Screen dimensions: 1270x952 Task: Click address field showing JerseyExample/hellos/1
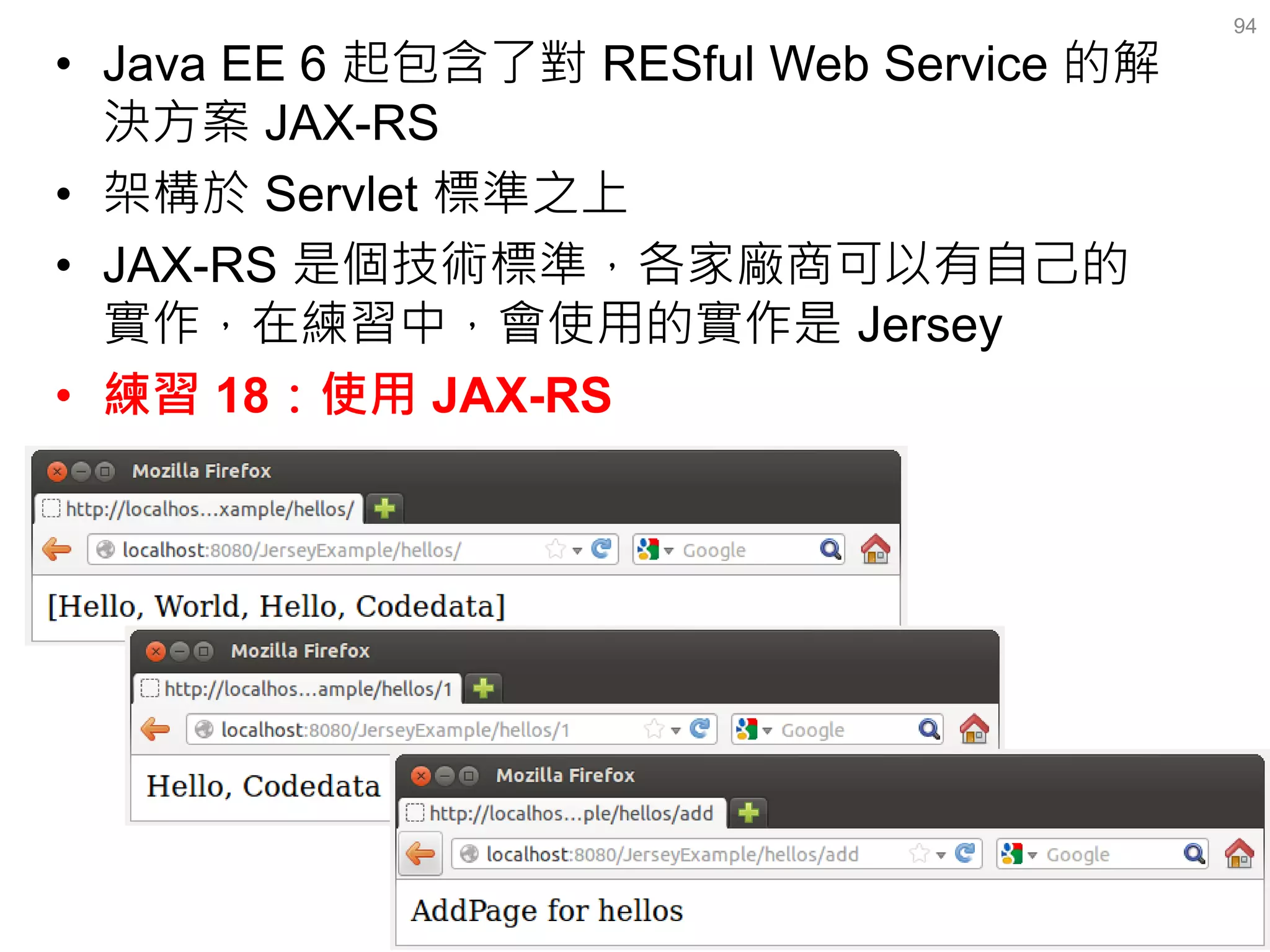451,729
